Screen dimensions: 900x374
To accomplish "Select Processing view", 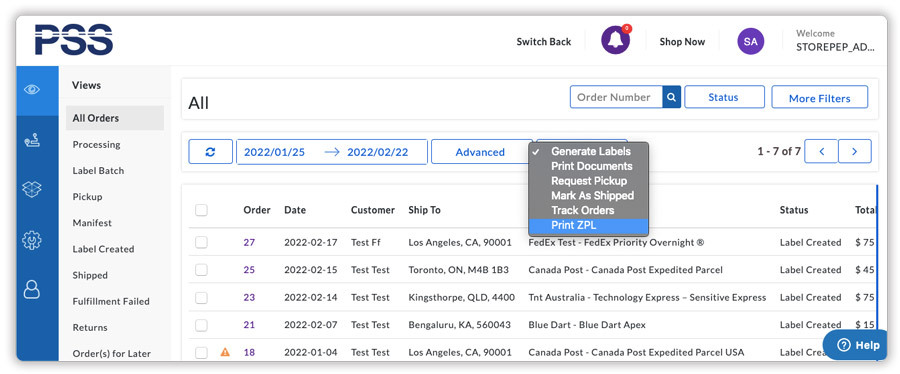I will click(96, 145).
